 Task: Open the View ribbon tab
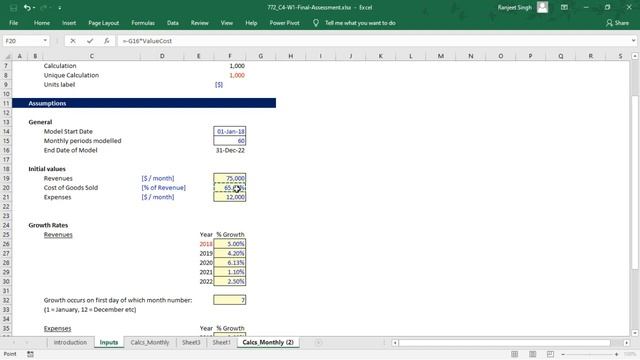click(x=227, y=23)
